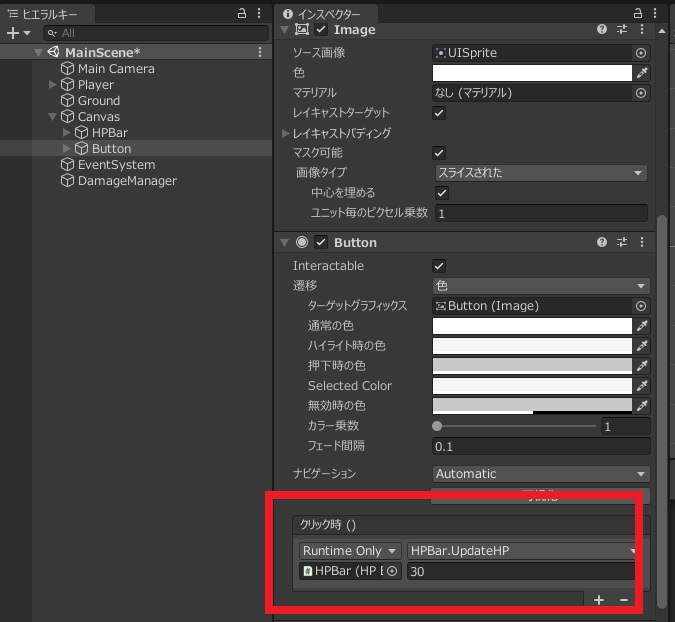Open Image 色 color swatch

pyautogui.click(x=532, y=73)
